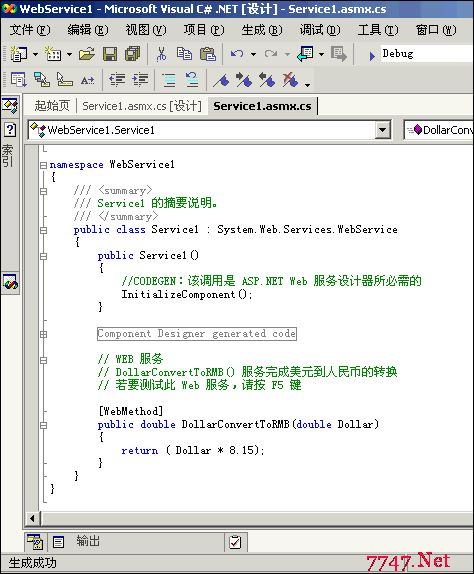This screenshot has height=574, width=474.
Task: Open the 文件(F) menu
Action: click(30, 30)
